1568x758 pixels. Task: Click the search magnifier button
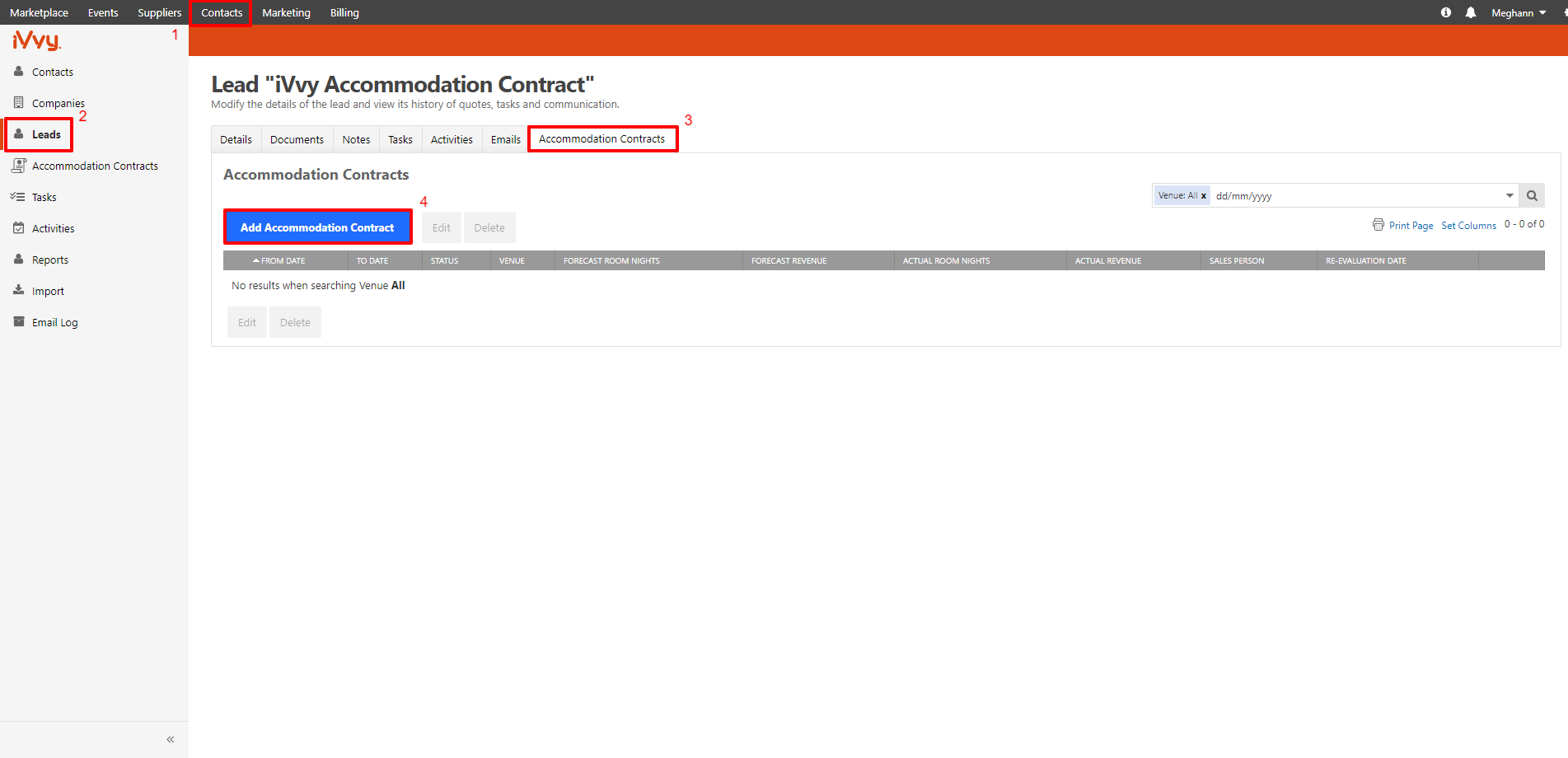(1532, 196)
